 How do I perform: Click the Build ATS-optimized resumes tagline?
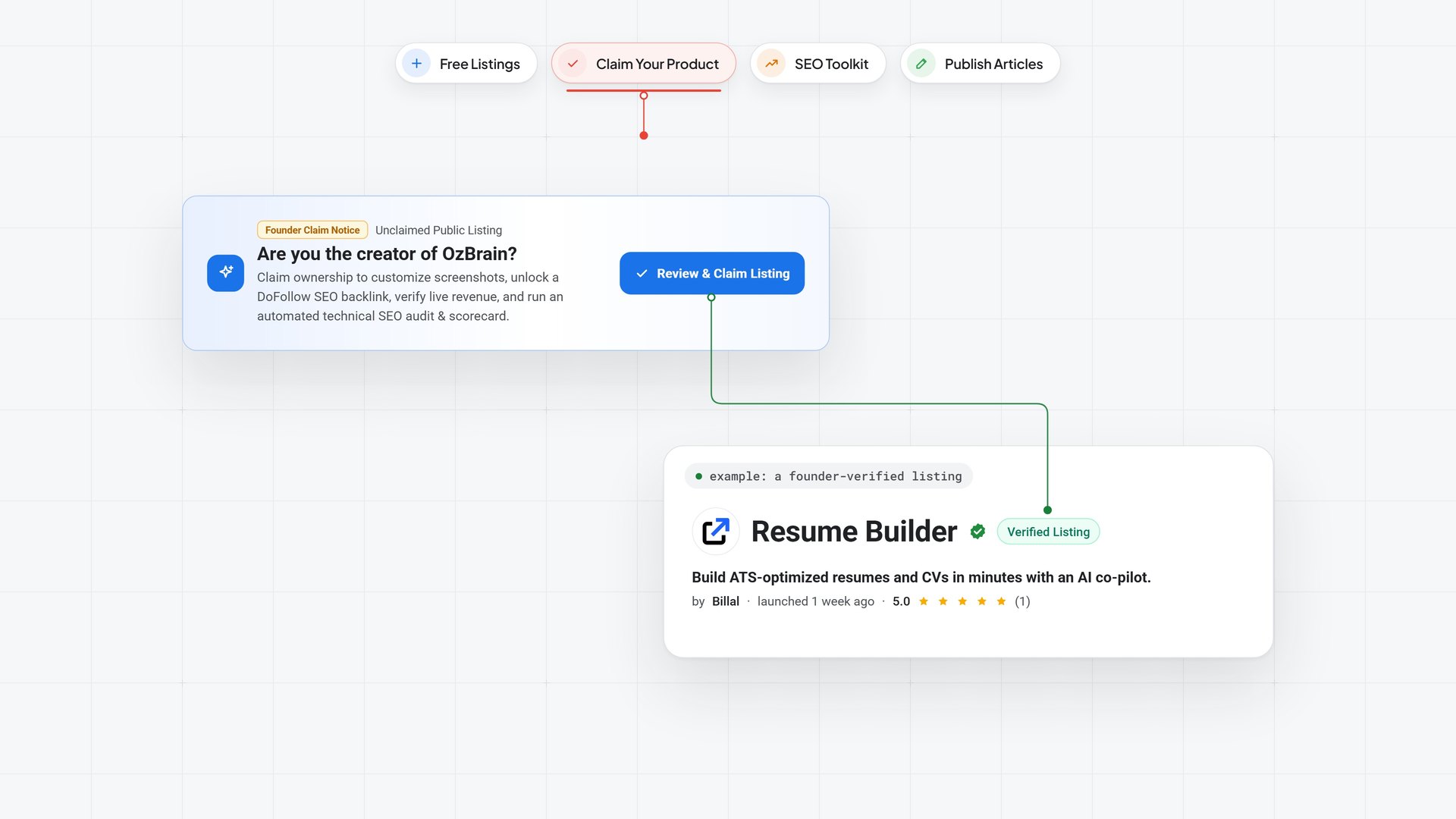tap(921, 577)
